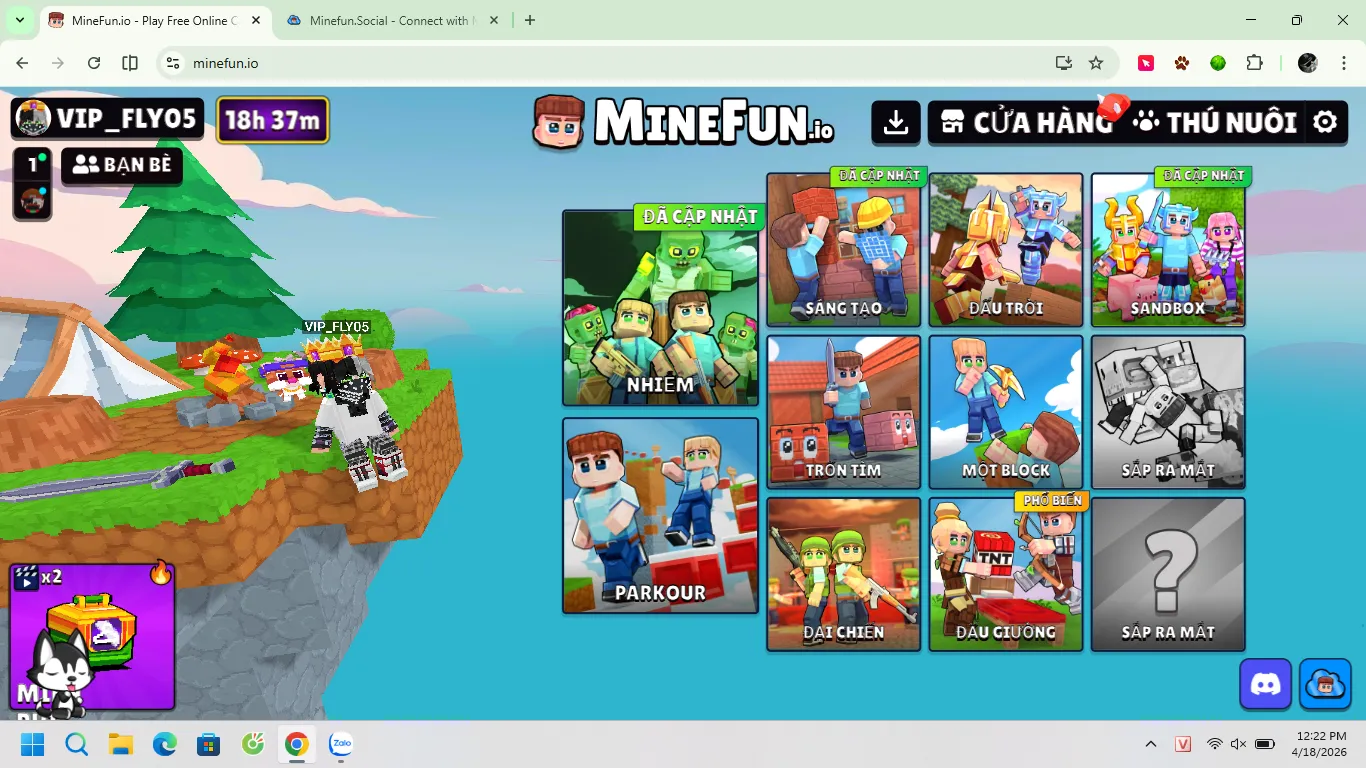This screenshot has height=768, width=1366.
Task: Expand the tab search dropdown
Action: [x=19, y=20]
